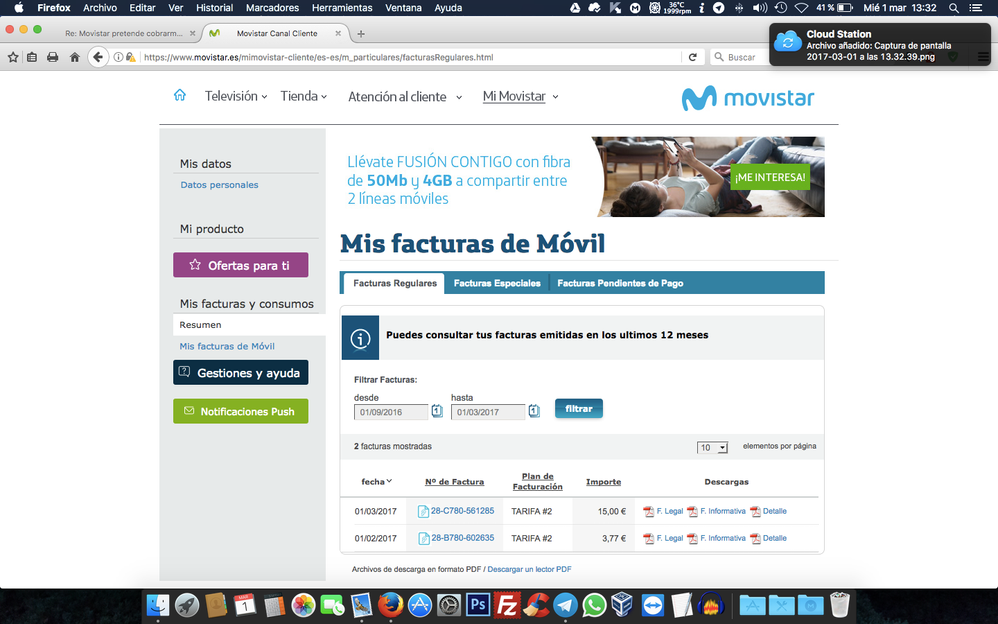Viewport: 998px width, 624px height.
Task: Open the elements per page dropdown
Action: pyautogui.click(x=712, y=447)
